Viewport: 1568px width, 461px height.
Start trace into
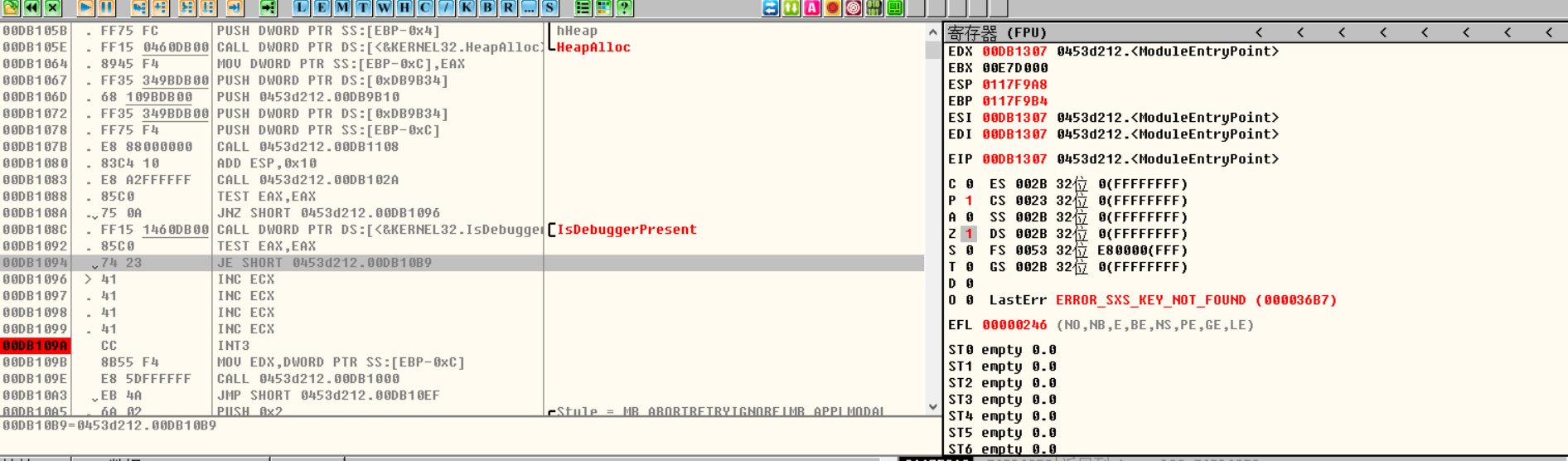click(187, 7)
